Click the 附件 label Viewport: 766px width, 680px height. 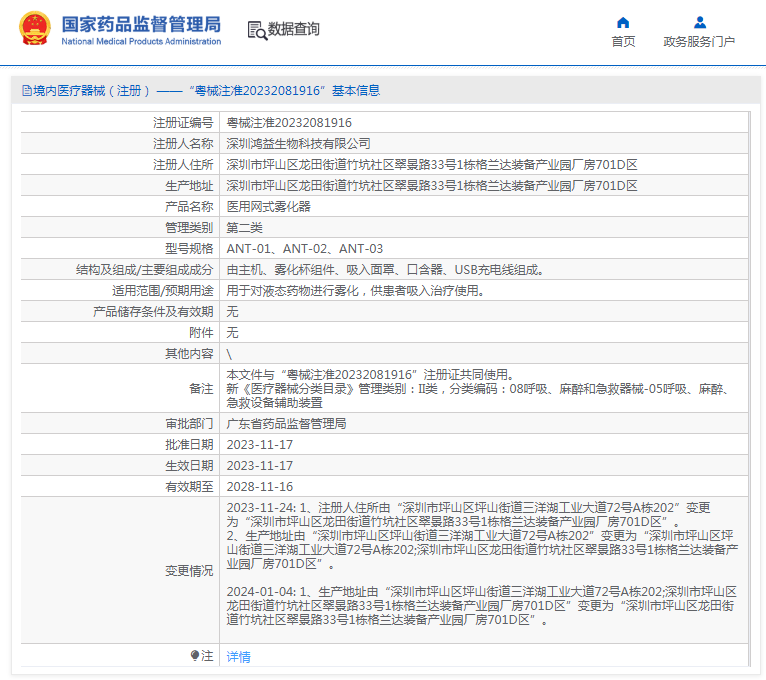tap(201, 333)
